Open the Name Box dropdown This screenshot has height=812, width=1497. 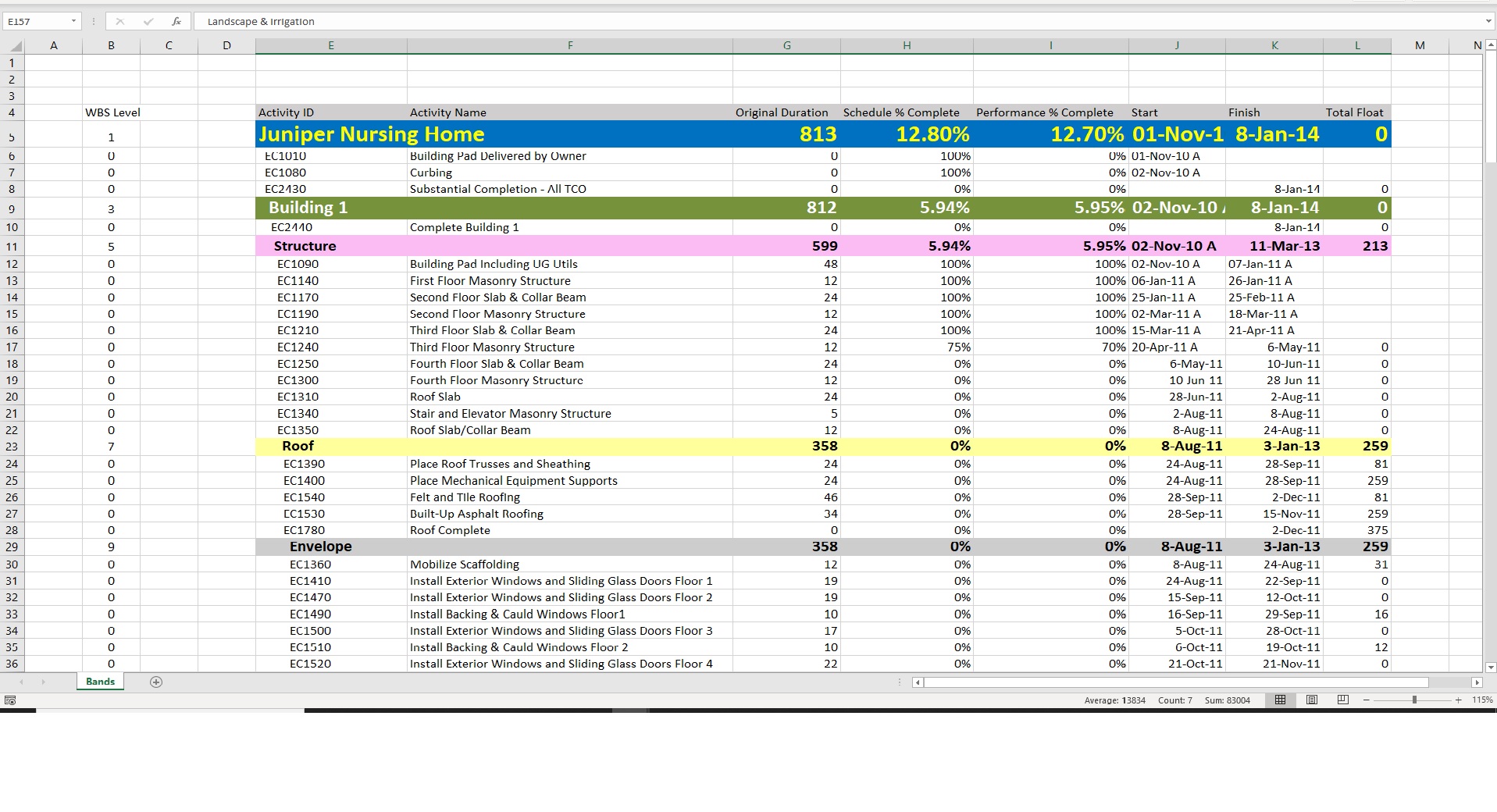tap(75, 21)
